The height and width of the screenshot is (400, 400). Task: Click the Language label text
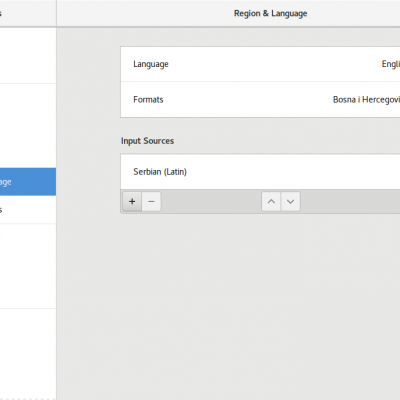point(151,64)
